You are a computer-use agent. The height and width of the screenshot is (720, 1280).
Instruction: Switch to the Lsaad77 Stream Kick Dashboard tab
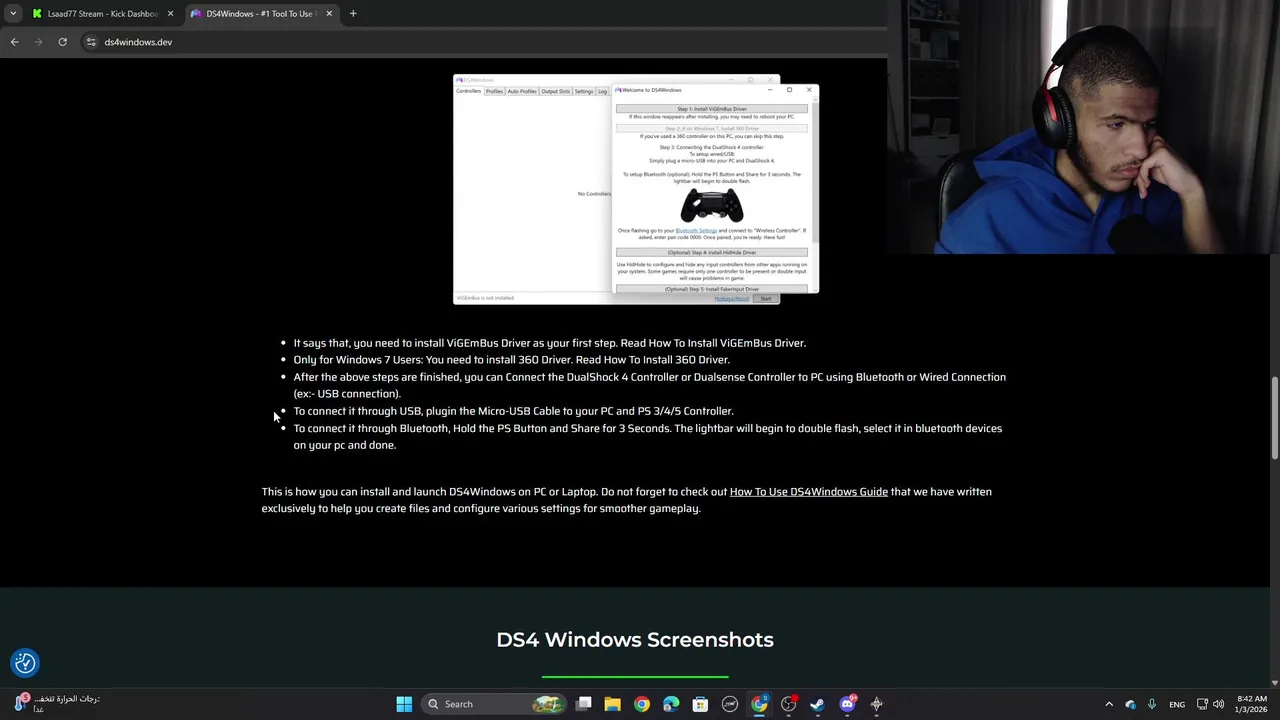pyautogui.click(x=101, y=14)
